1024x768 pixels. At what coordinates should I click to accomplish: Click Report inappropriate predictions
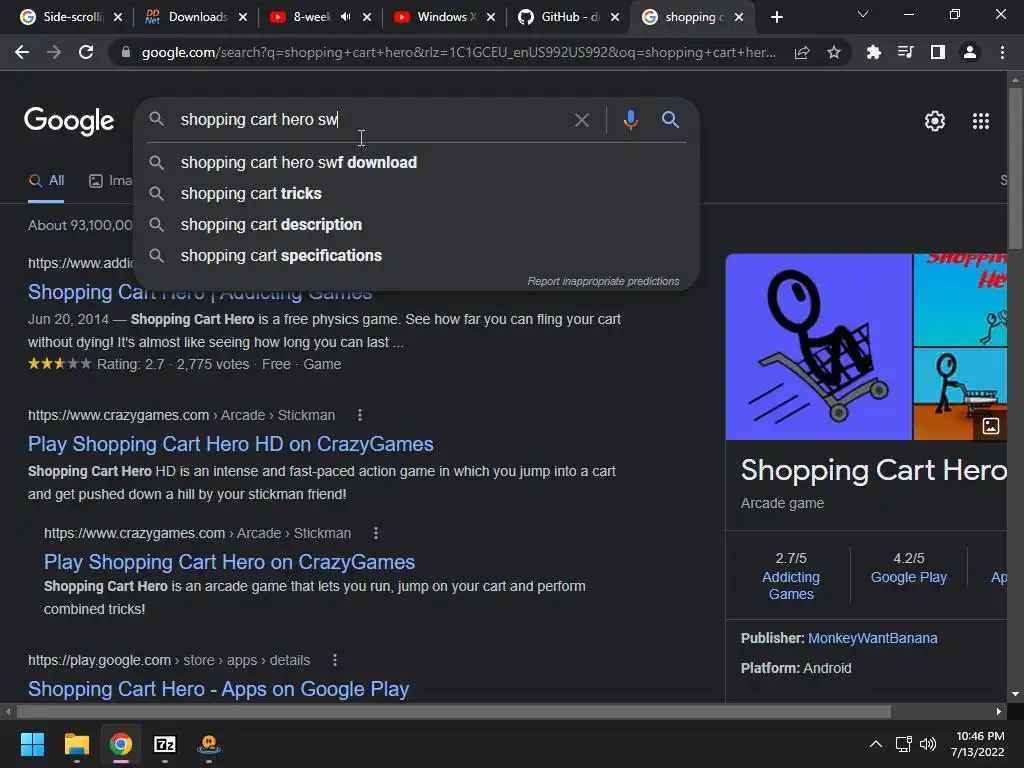(603, 281)
